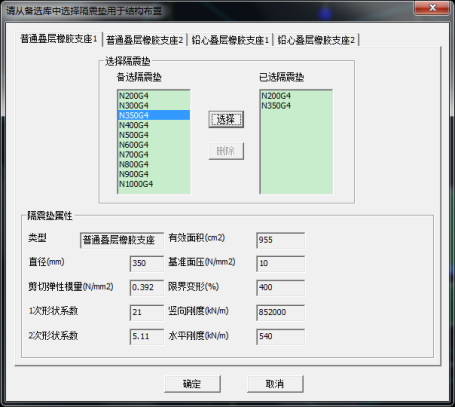455x408 pixels.
Task: Confirm with the 确定 button
Action: [192, 384]
